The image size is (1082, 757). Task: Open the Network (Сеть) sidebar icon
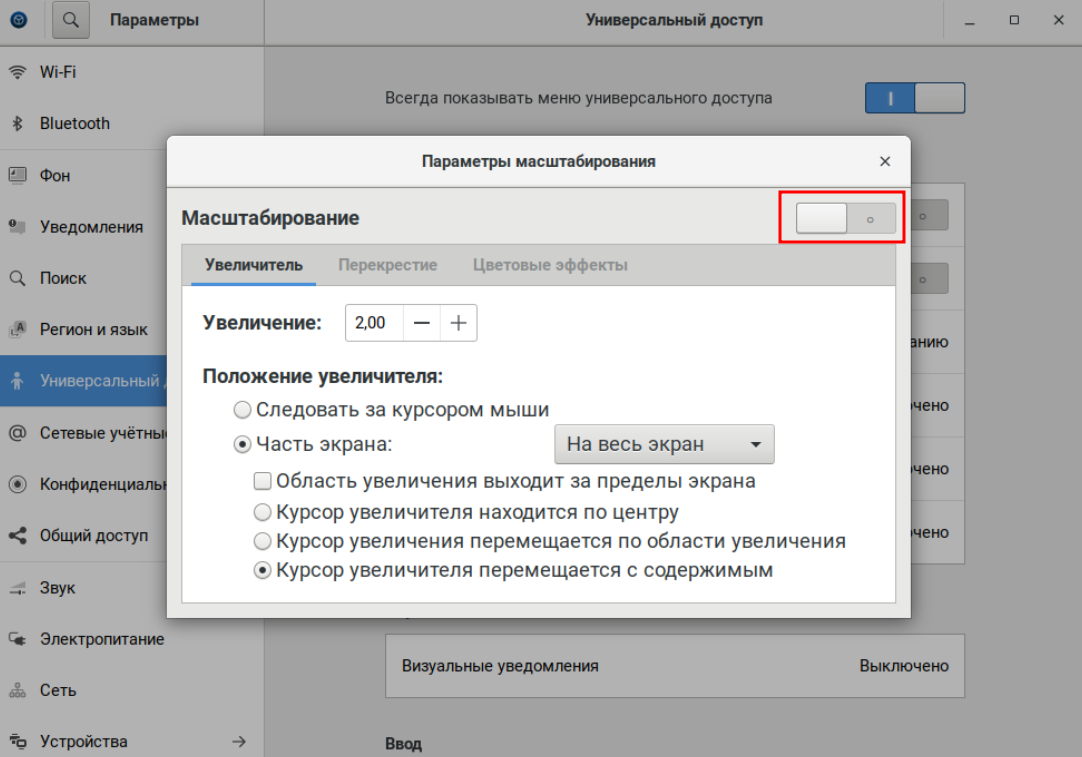[x=17, y=690]
